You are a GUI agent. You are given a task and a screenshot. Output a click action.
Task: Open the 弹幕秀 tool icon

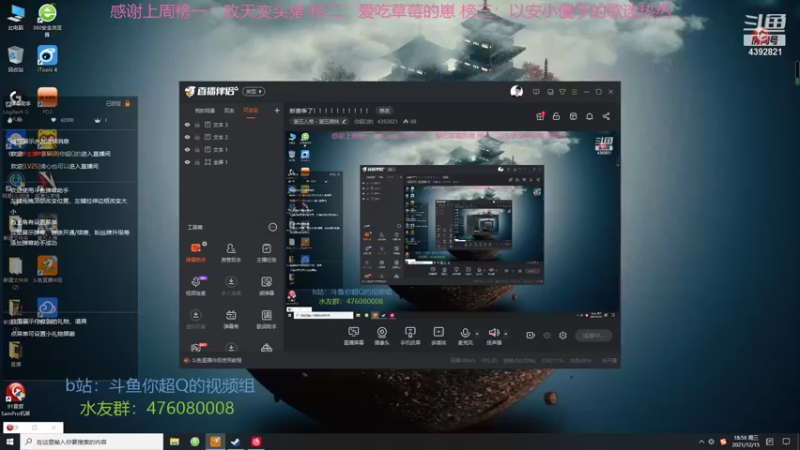point(231,319)
